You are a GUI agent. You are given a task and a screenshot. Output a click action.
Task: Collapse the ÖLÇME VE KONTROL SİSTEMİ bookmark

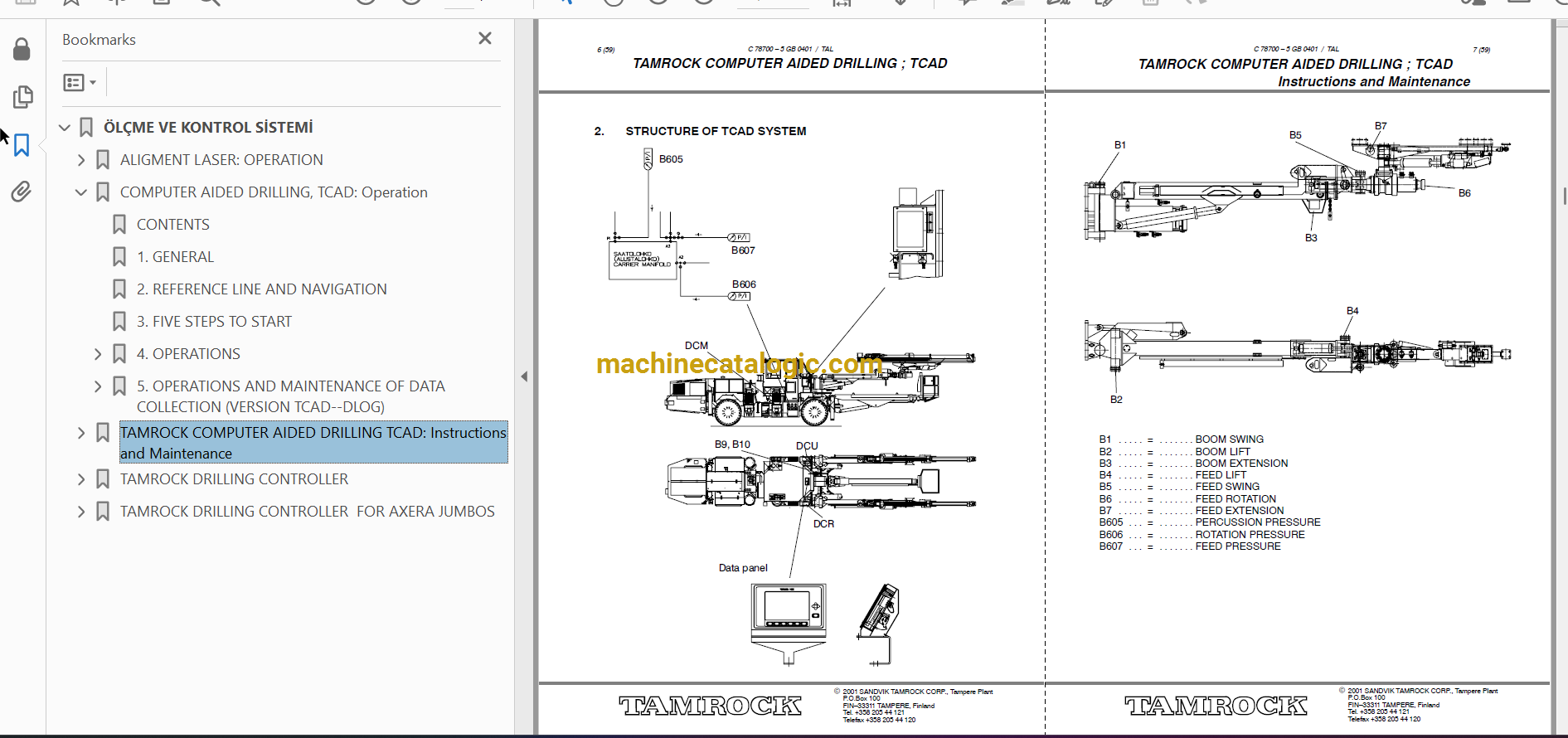tap(65, 128)
